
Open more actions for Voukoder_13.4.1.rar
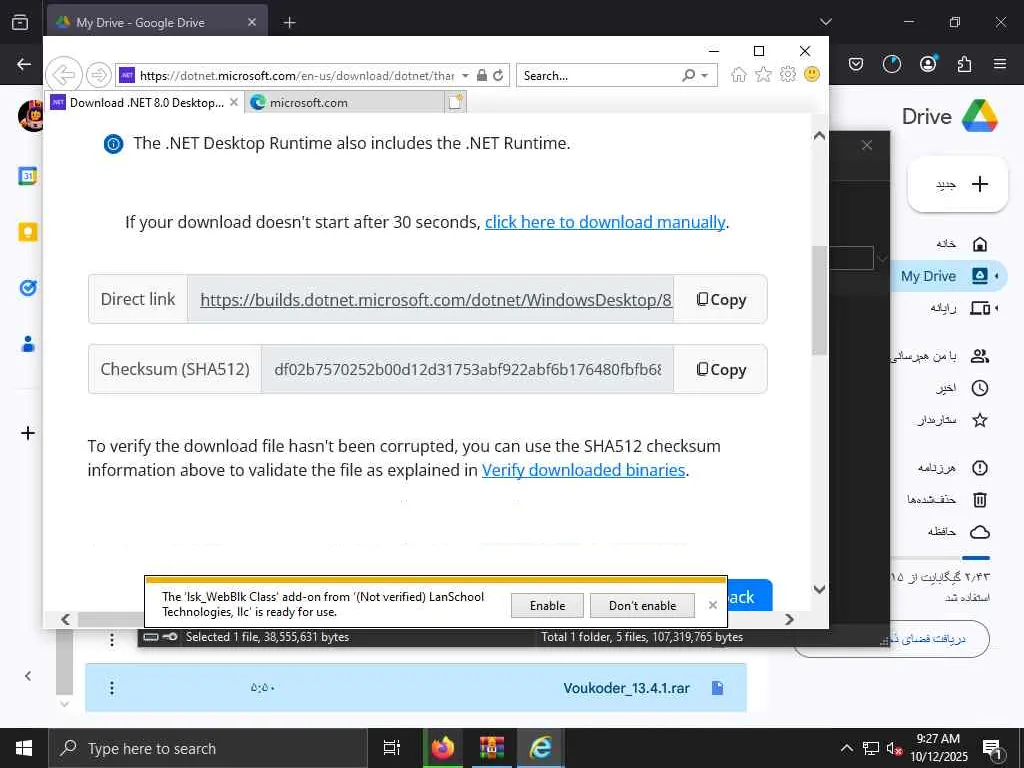coord(112,688)
